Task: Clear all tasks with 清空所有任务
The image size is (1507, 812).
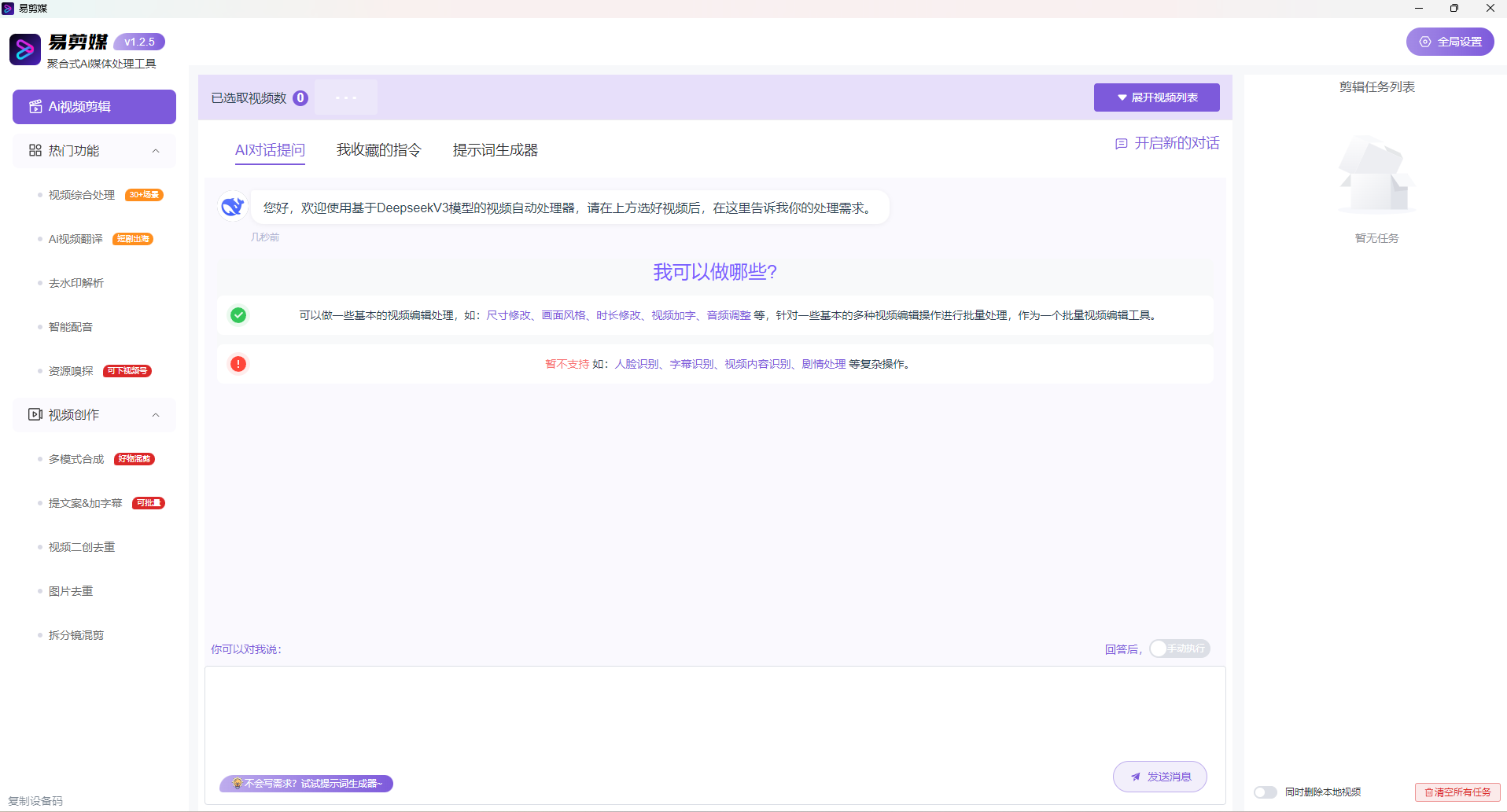Action: [1457, 792]
